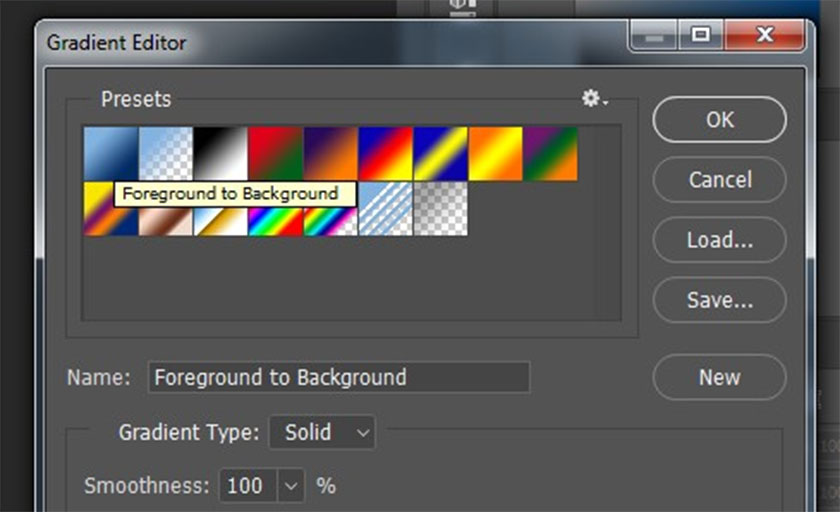Click the Save... button

point(719,300)
